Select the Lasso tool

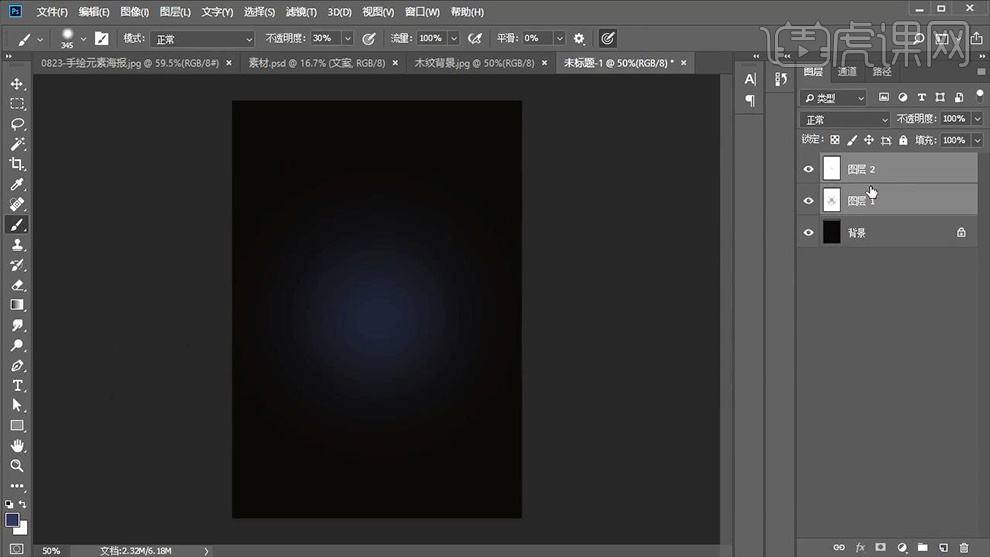click(x=17, y=124)
